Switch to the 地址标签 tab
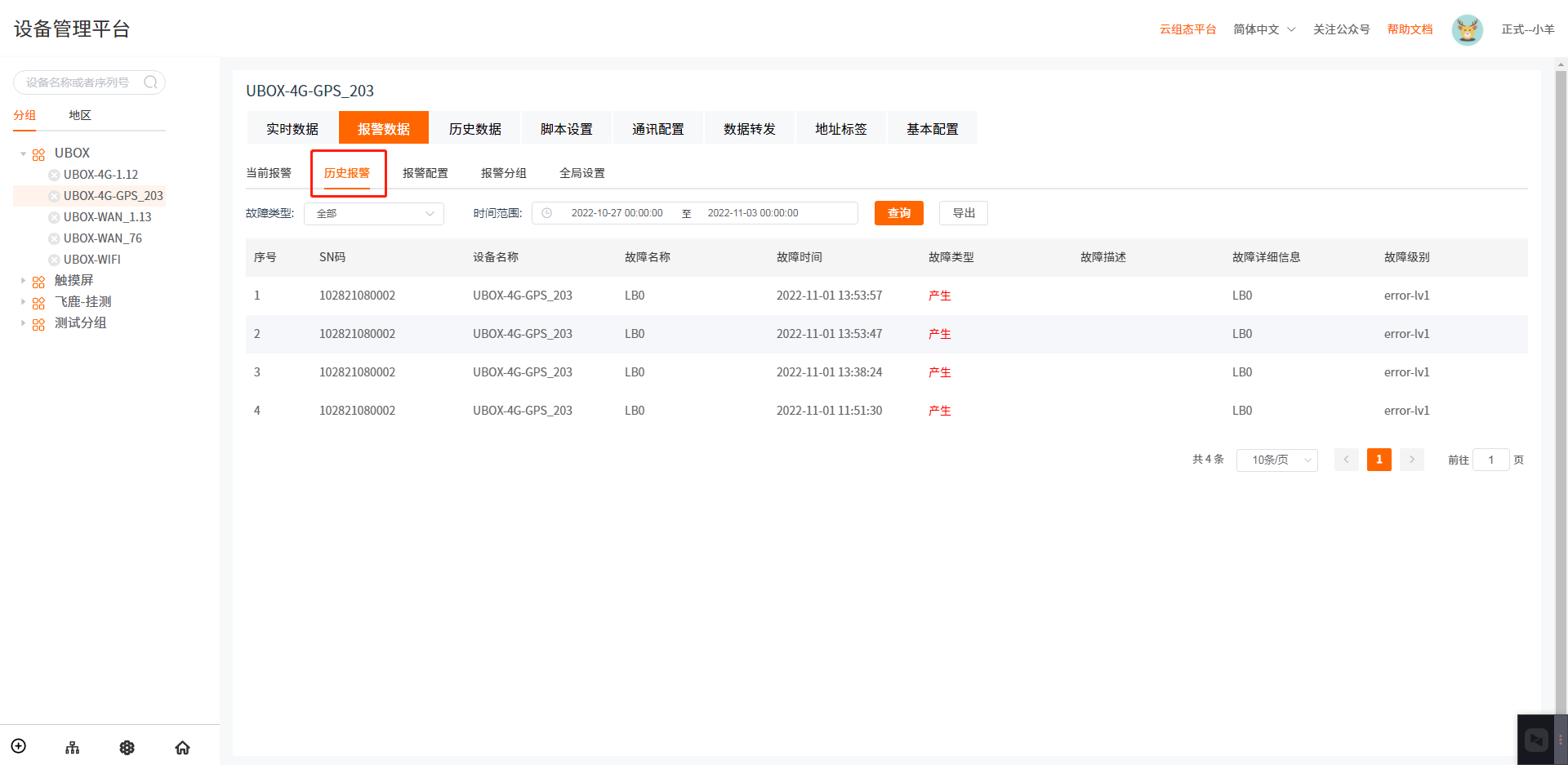 pyautogui.click(x=841, y=128)
